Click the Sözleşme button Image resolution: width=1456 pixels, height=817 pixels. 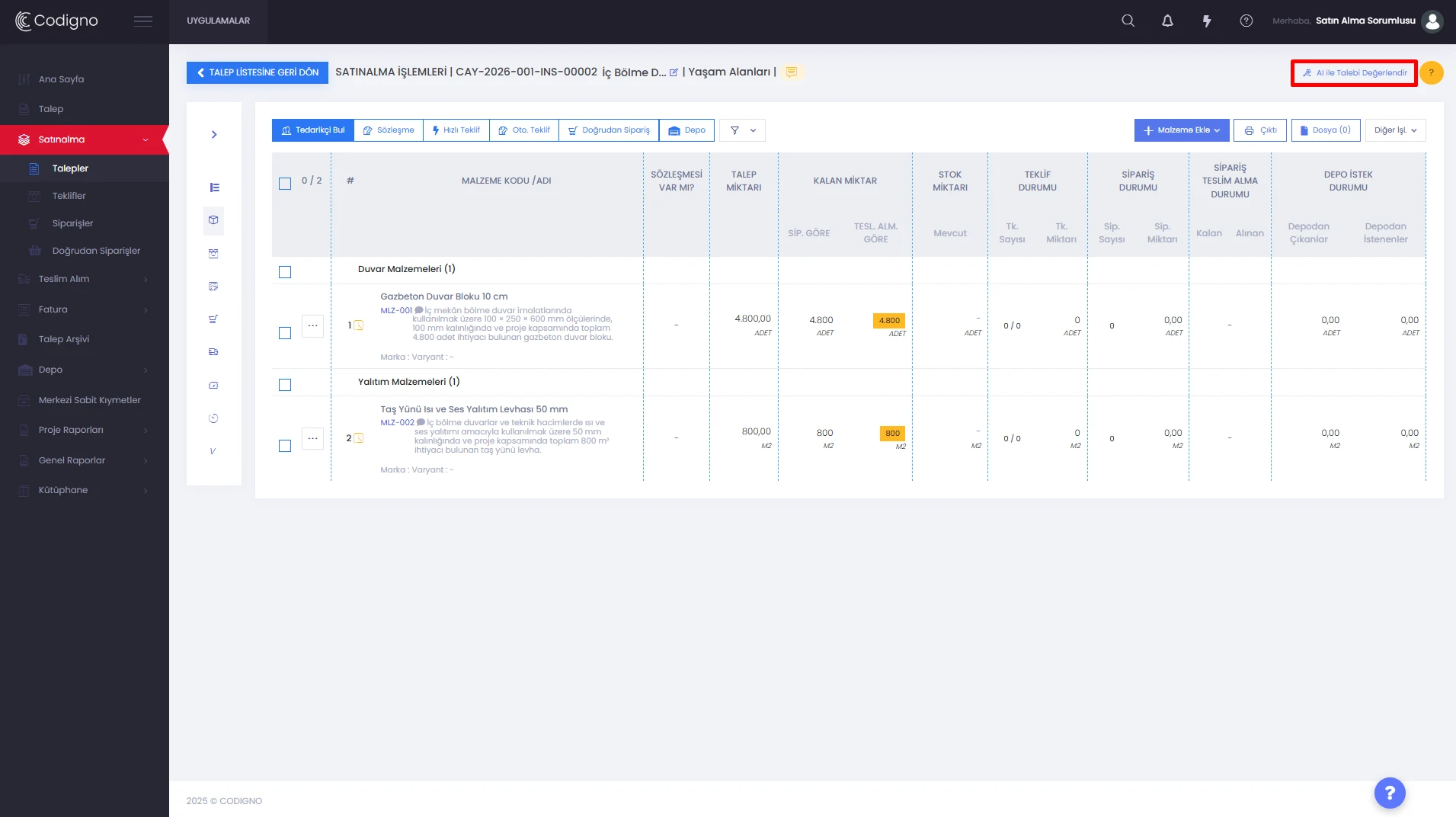(389, 130)
